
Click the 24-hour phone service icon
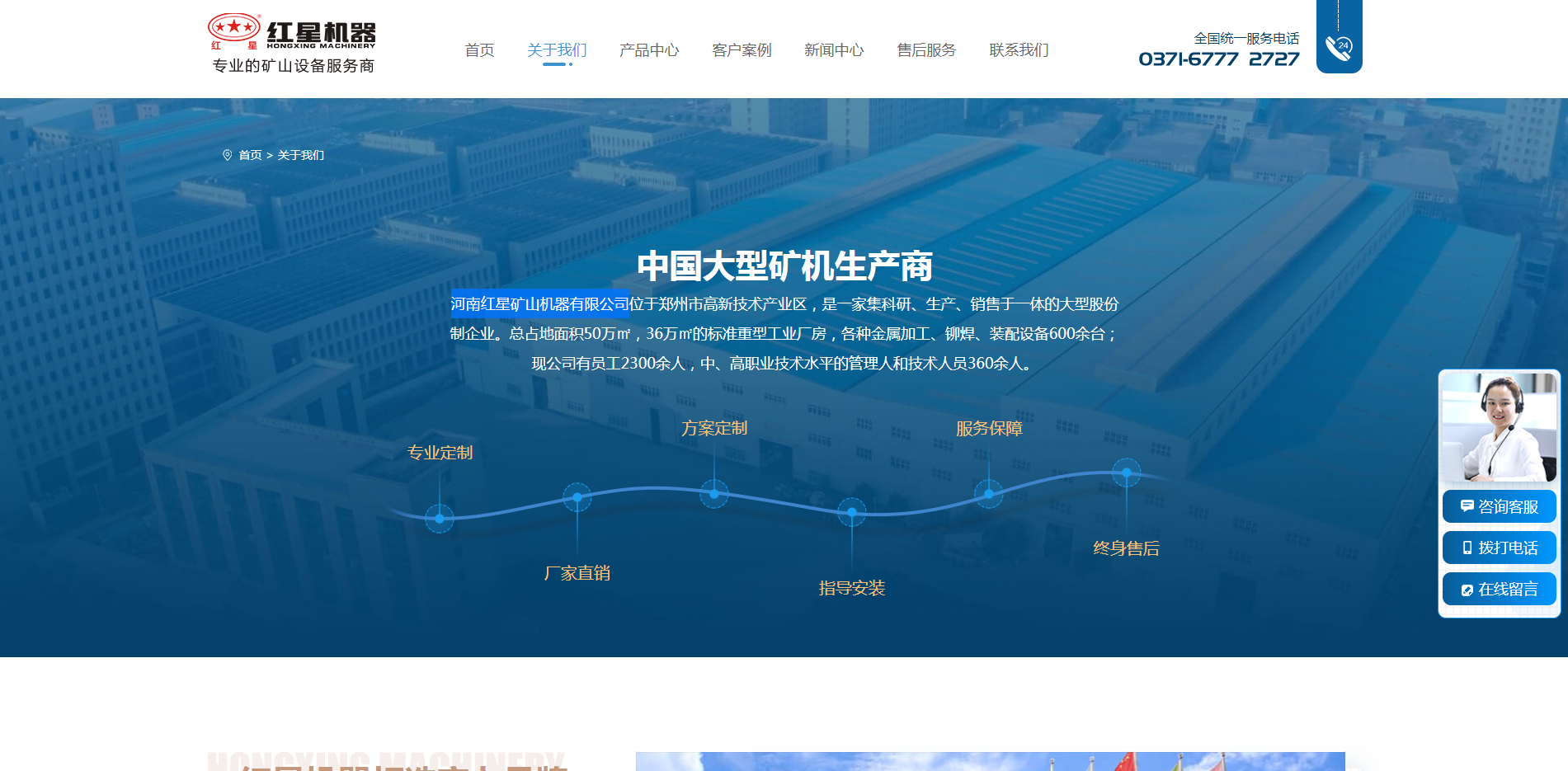[x=1339, y=48]
